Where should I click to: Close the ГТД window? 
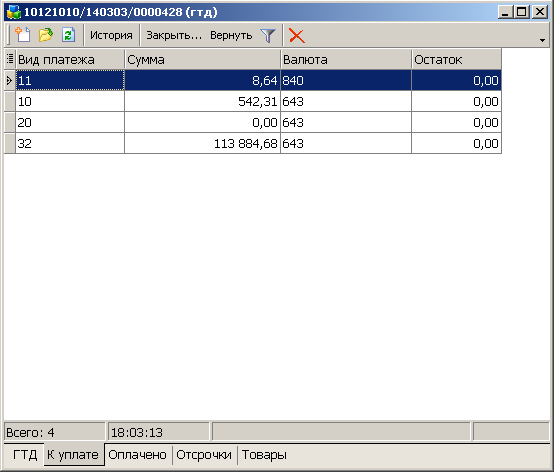pyautogui.click(x=540, y=12)
